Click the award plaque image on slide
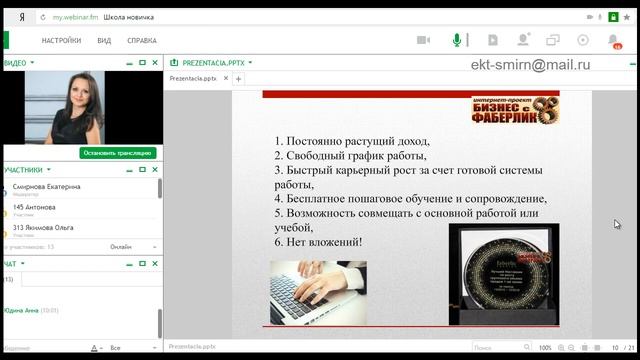This screenshot has height=360, width=640. coord(504,274)
